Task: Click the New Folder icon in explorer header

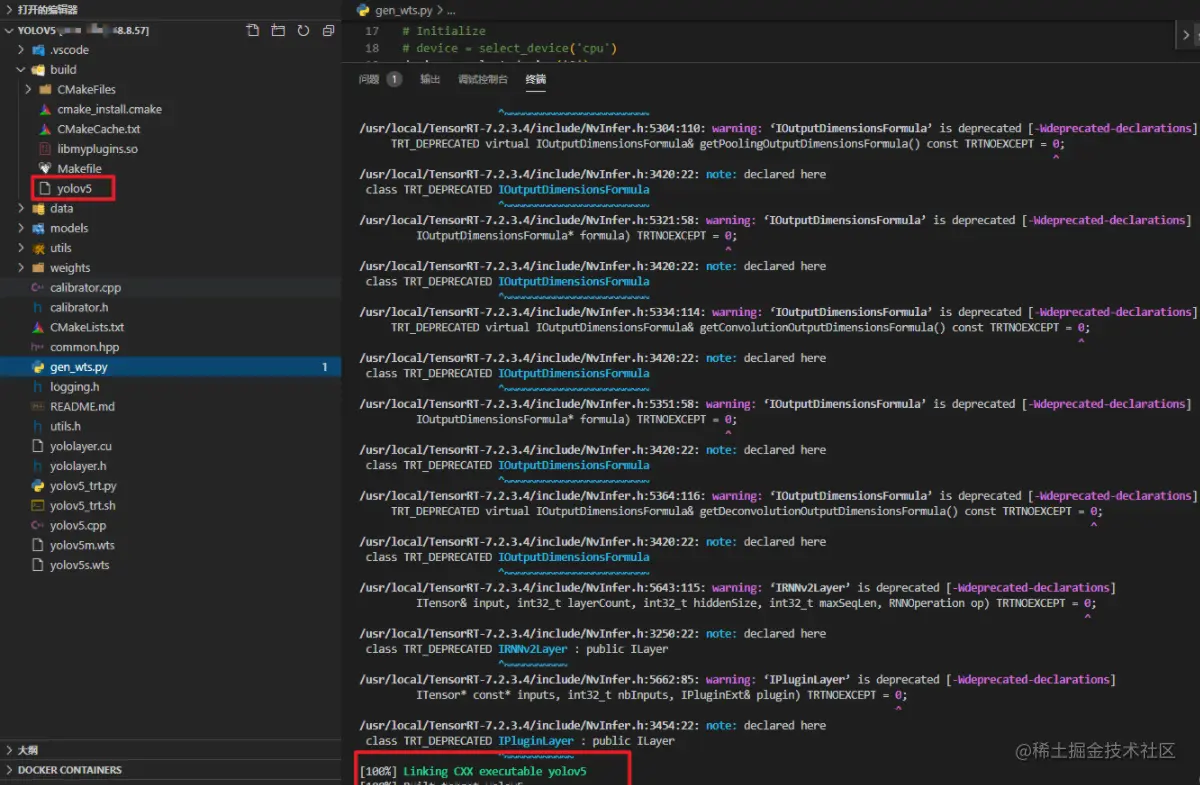Action: click(278, 30)
